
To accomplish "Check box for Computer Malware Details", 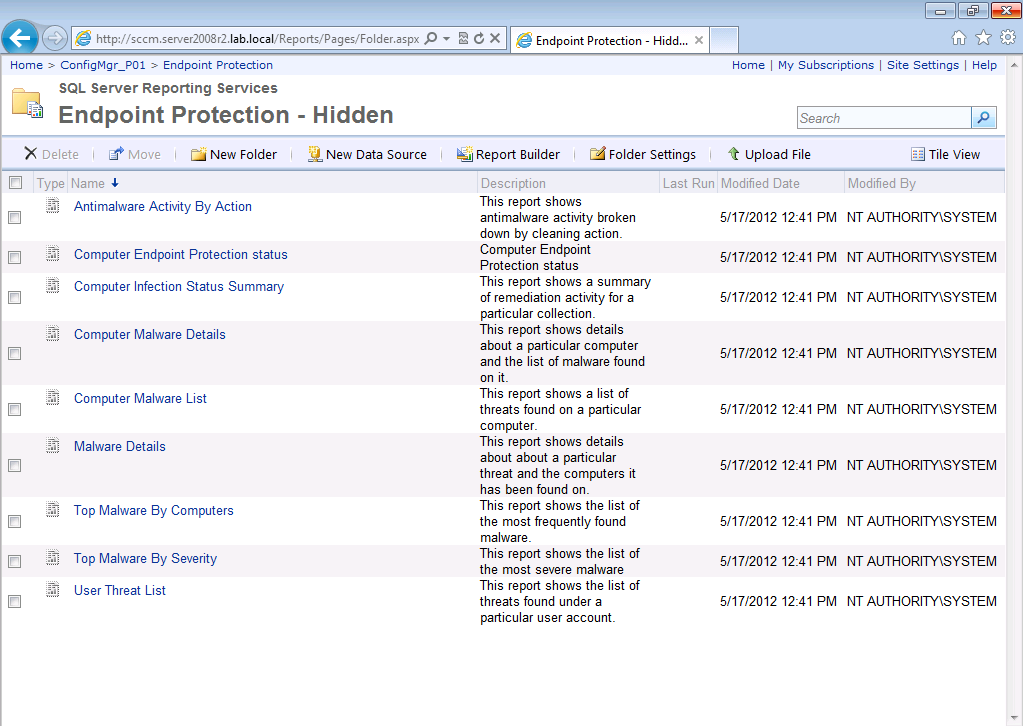I will pyautogui.click(x=14, y=353).
